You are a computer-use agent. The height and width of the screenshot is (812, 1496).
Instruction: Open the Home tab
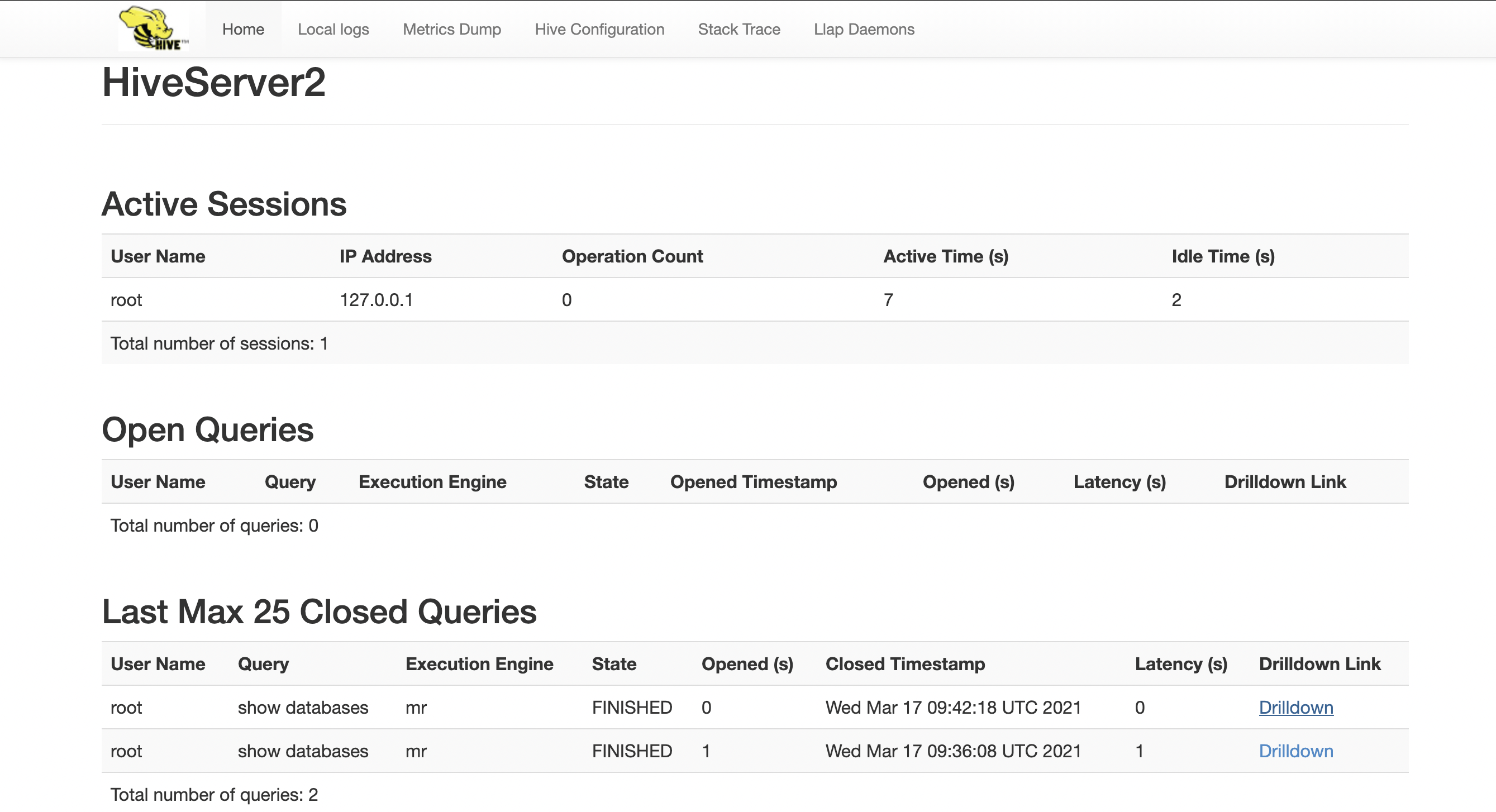(243, 29)
